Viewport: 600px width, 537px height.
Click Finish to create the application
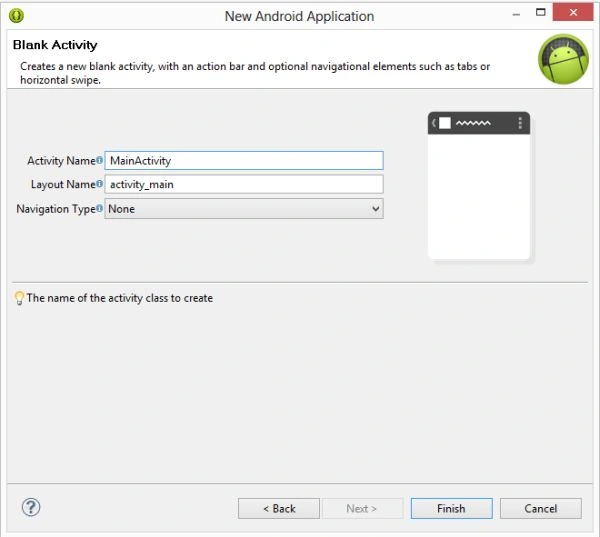click(x=452, y=508)
